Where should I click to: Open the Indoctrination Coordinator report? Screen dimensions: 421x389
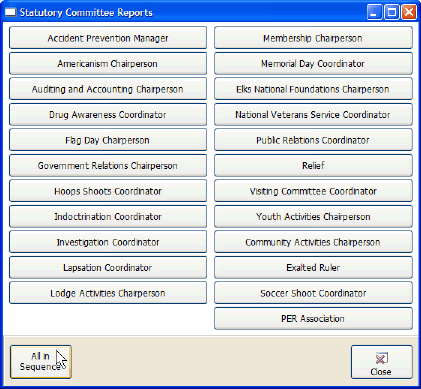(108, 217)
